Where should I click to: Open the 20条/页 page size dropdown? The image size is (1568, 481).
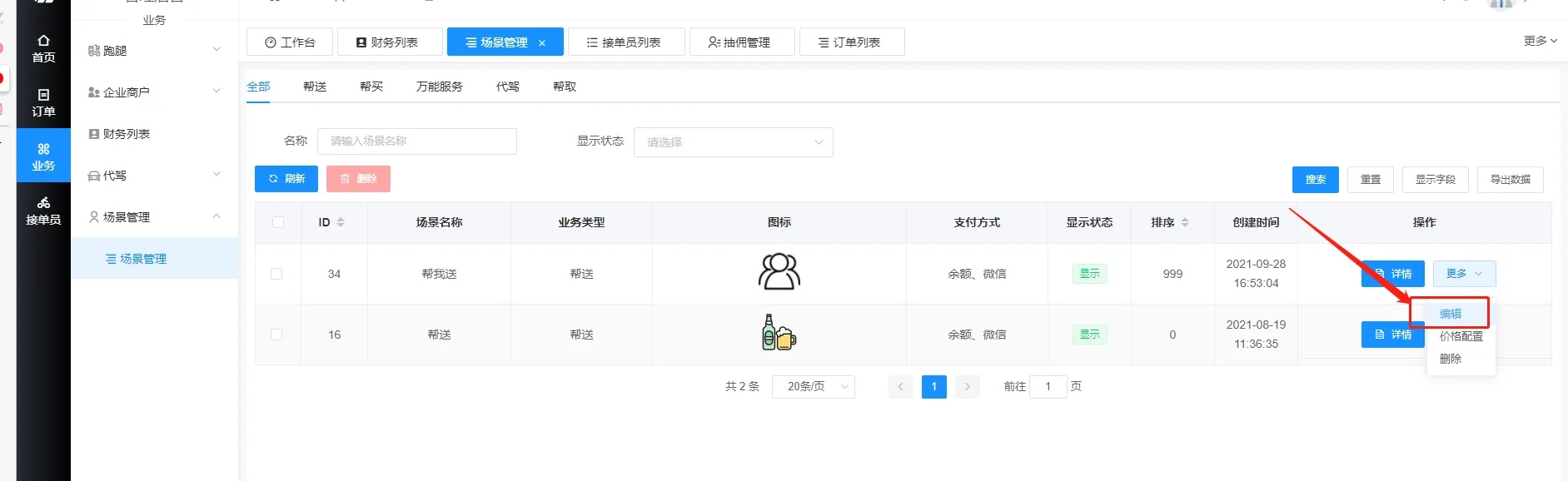click(x=813, y=386)
